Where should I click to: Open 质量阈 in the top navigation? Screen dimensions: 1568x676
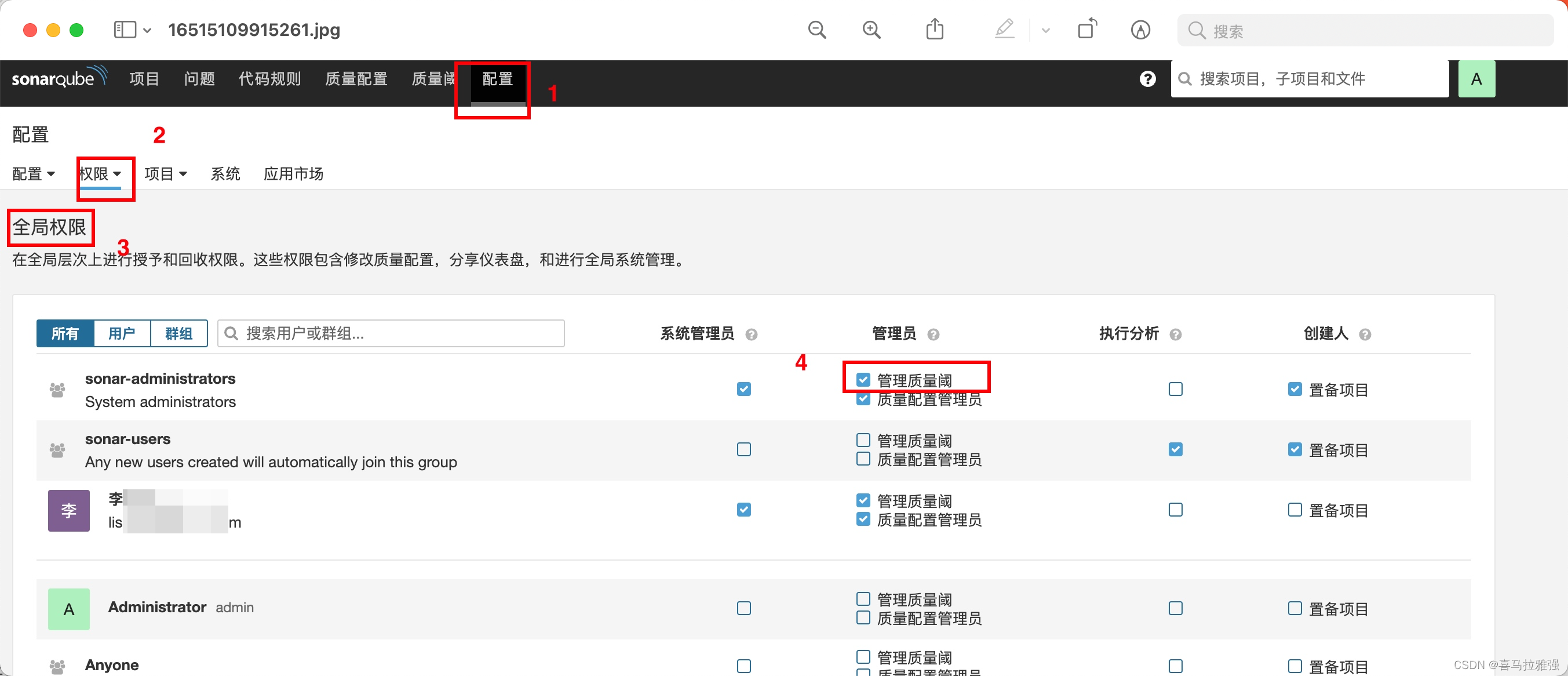point(433,79)
